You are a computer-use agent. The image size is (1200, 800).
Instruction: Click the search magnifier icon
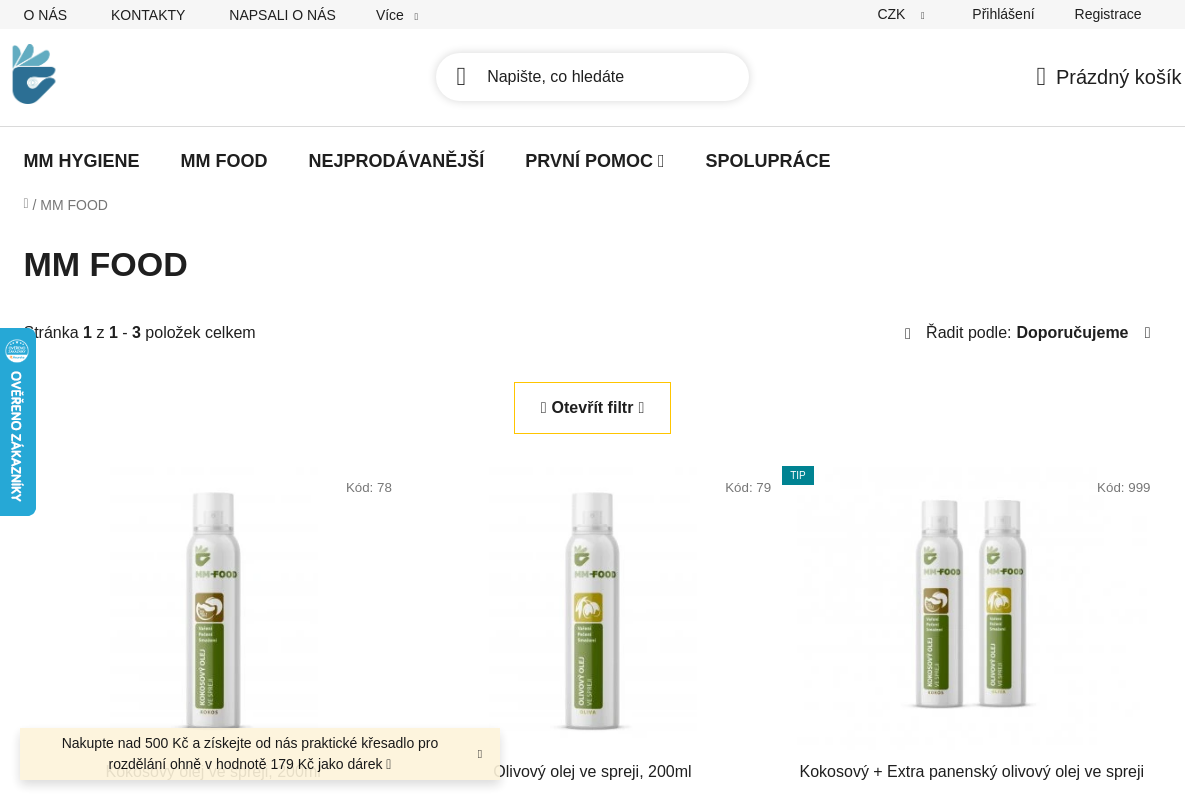461,77
